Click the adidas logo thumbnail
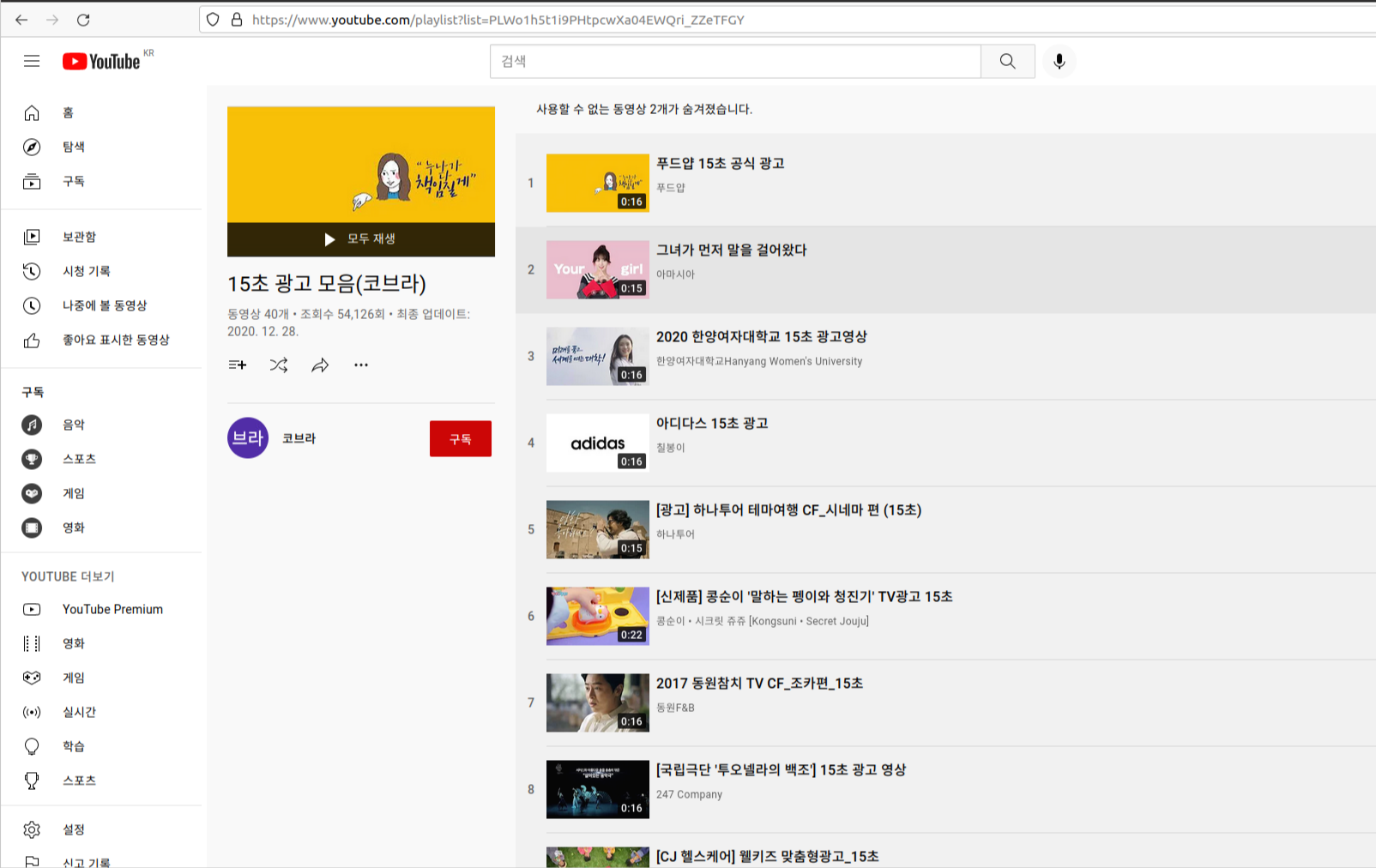Viewport: 1376px width, 868px height. pos(598,443)
